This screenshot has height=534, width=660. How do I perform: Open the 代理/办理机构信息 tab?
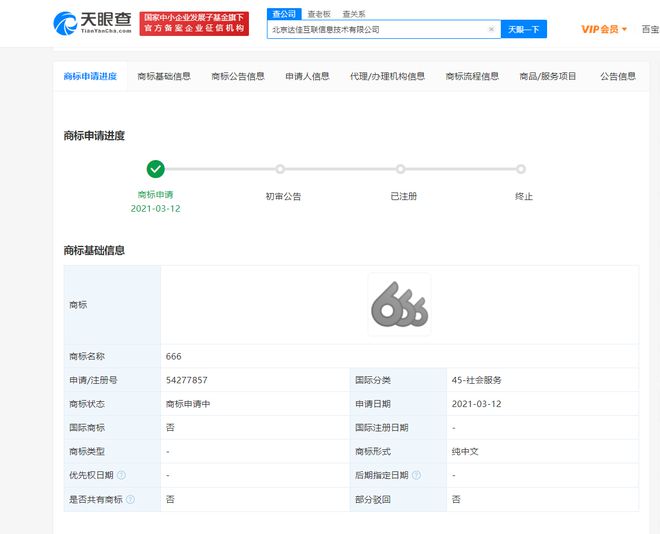tap(387, 76)
